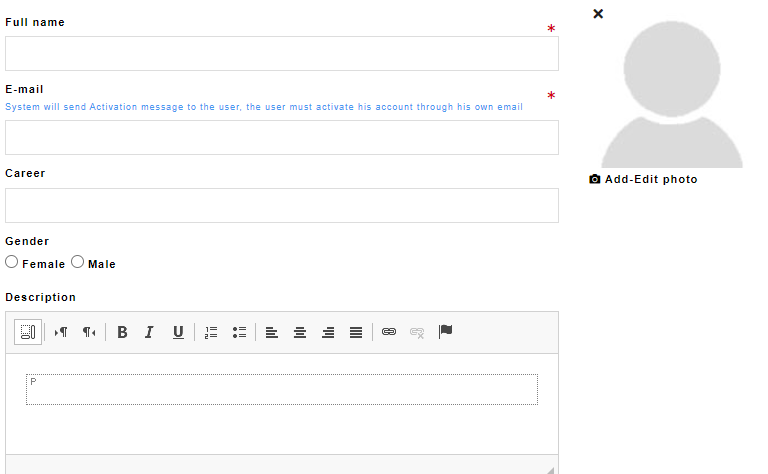Set text direction right to left

(89, 332)
